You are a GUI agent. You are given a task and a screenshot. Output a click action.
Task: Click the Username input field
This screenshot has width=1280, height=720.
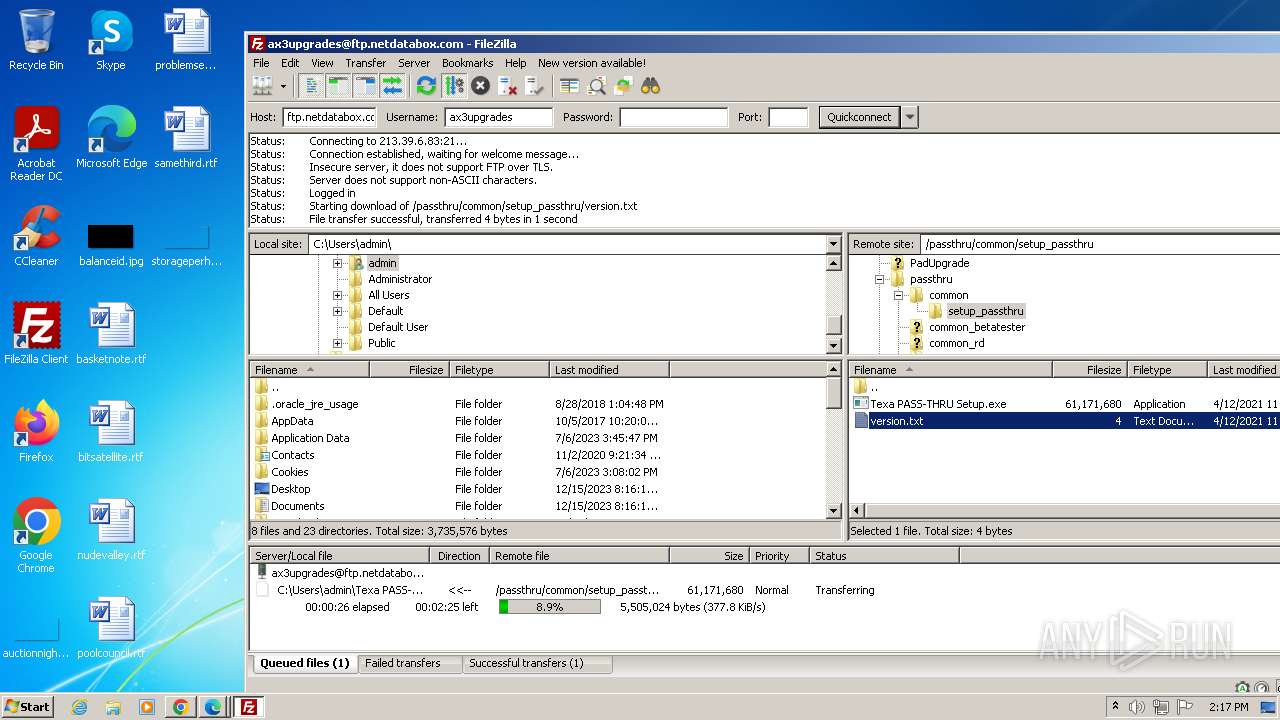[x=498, y=117]
